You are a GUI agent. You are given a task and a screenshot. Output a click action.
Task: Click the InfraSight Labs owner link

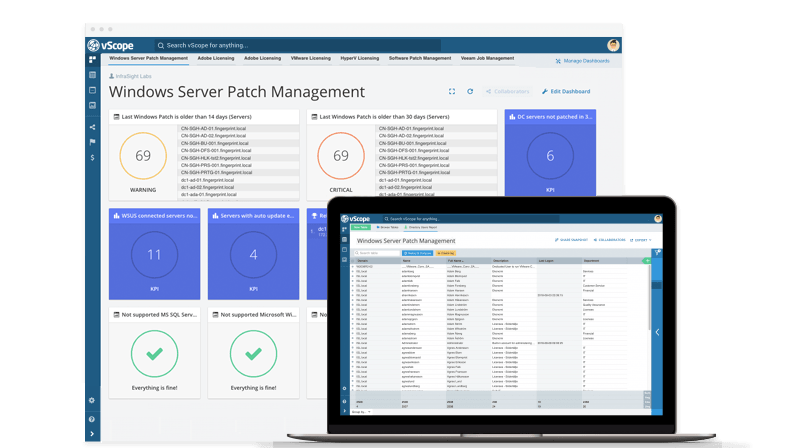(x=130, y=76)
